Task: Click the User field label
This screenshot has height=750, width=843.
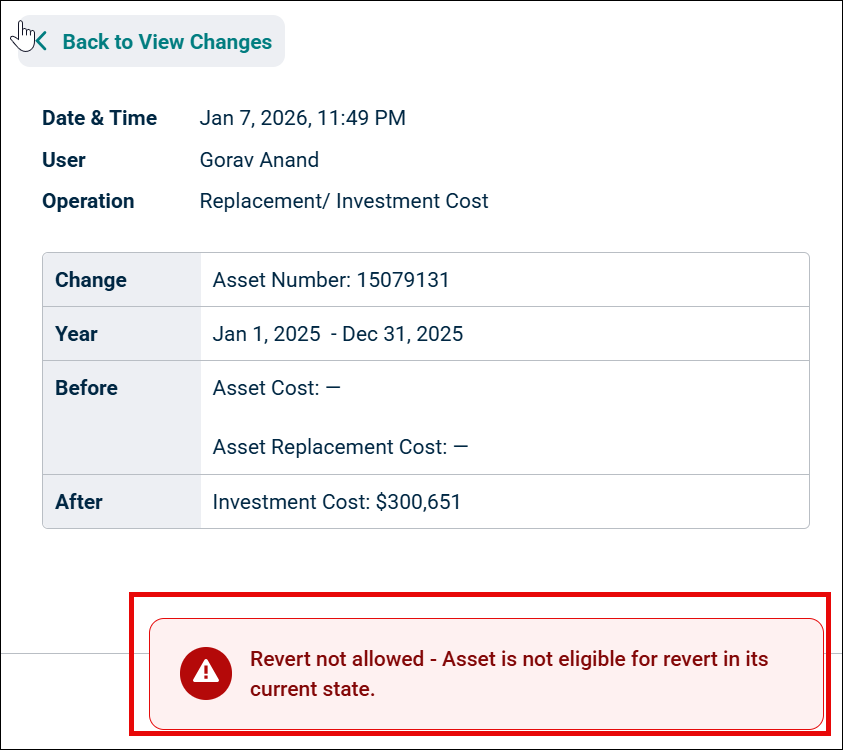Action: click(x=63, y=160)
